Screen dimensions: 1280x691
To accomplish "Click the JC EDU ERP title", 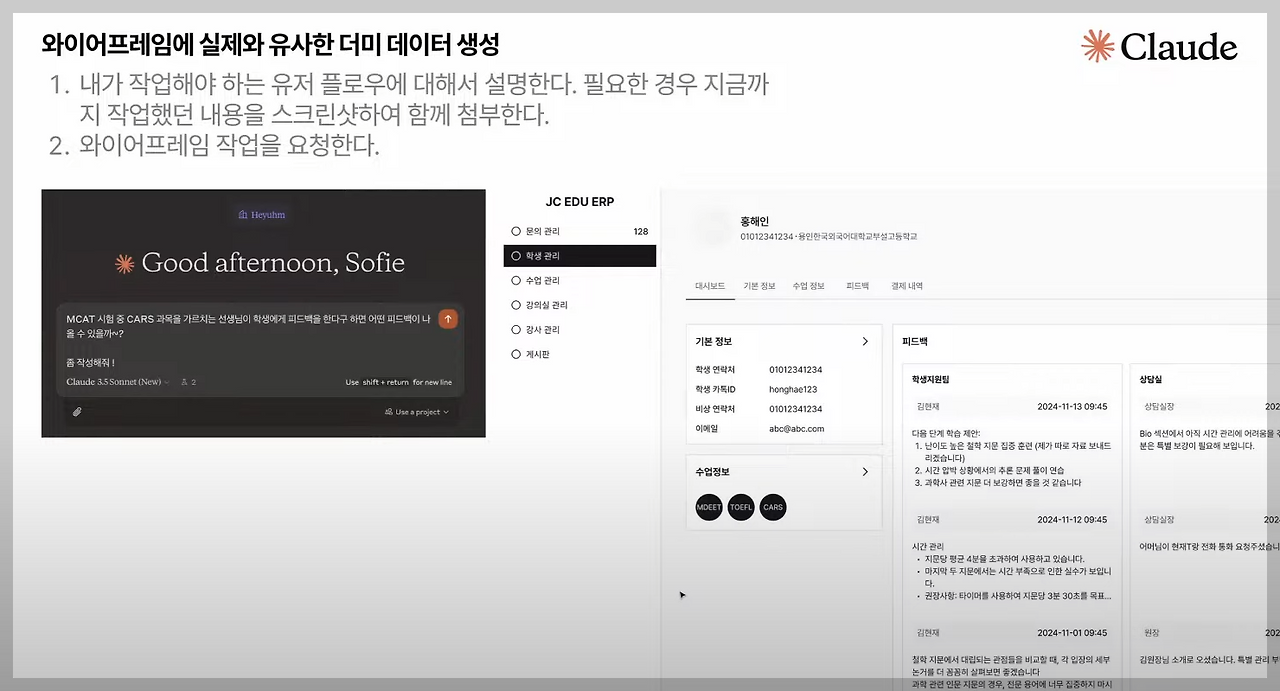I will coord(580,201).
